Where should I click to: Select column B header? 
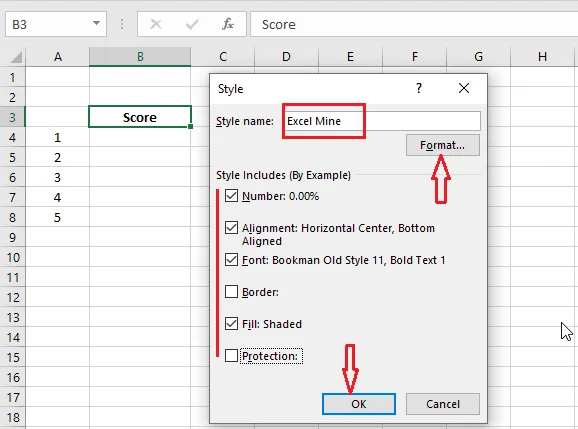pyautogui.click(x=140, y=57)
